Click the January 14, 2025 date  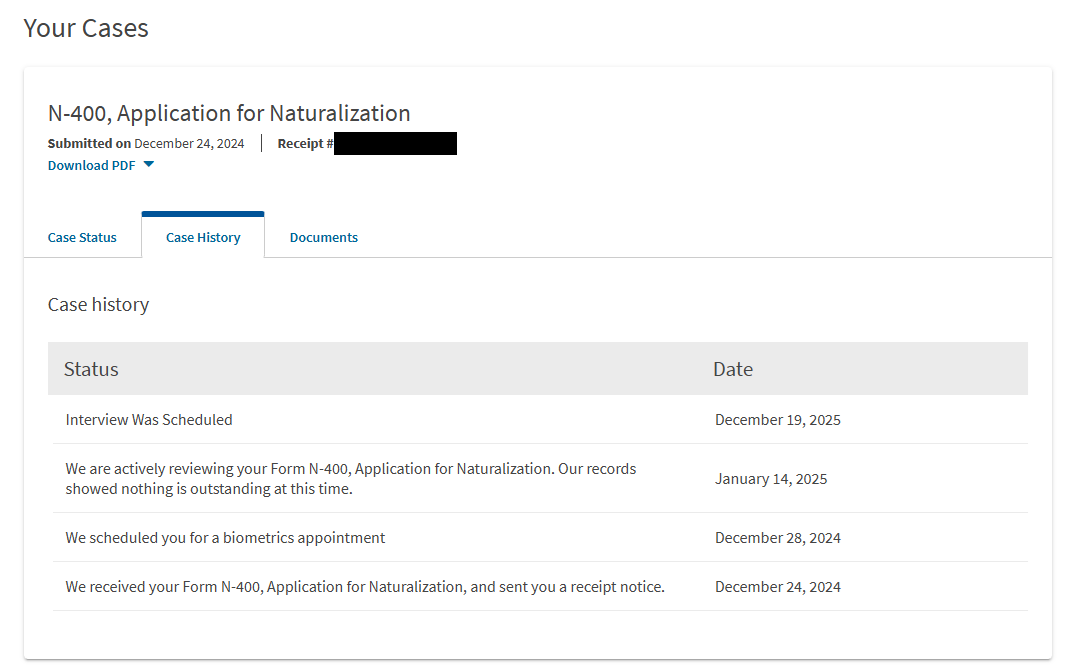click(770, 479)
